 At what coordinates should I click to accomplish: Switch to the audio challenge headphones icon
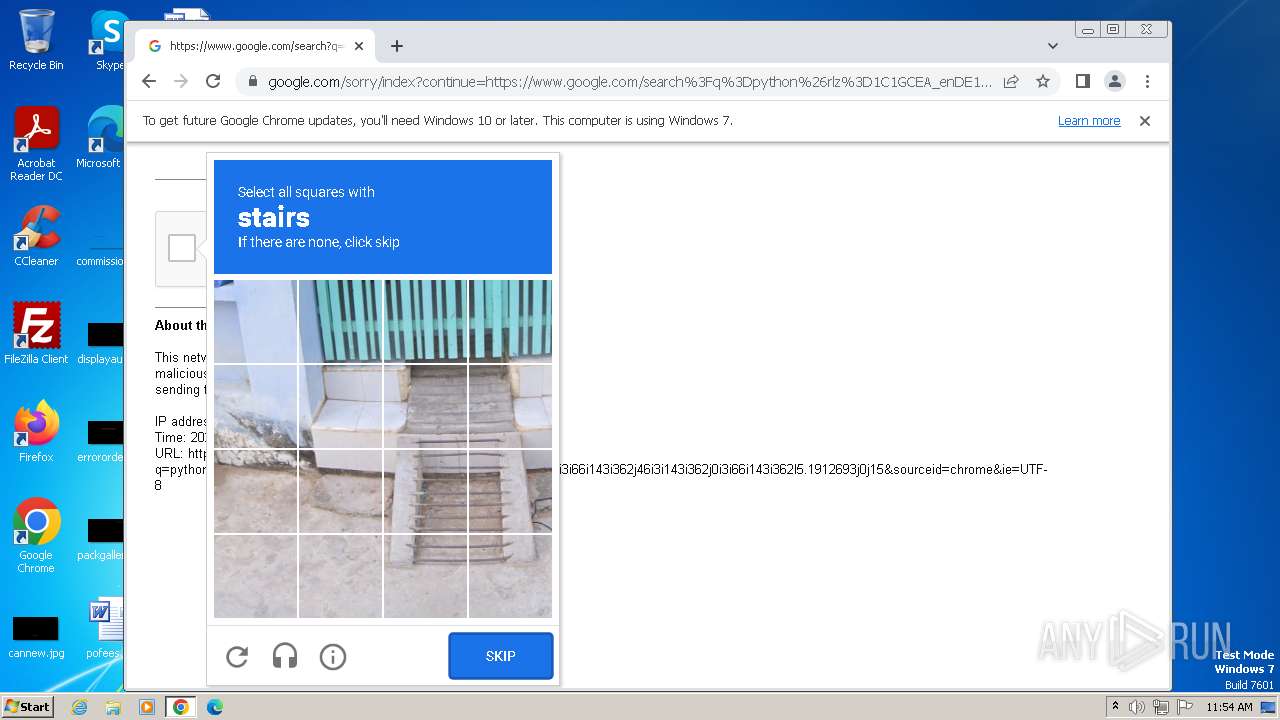(285, 657)
